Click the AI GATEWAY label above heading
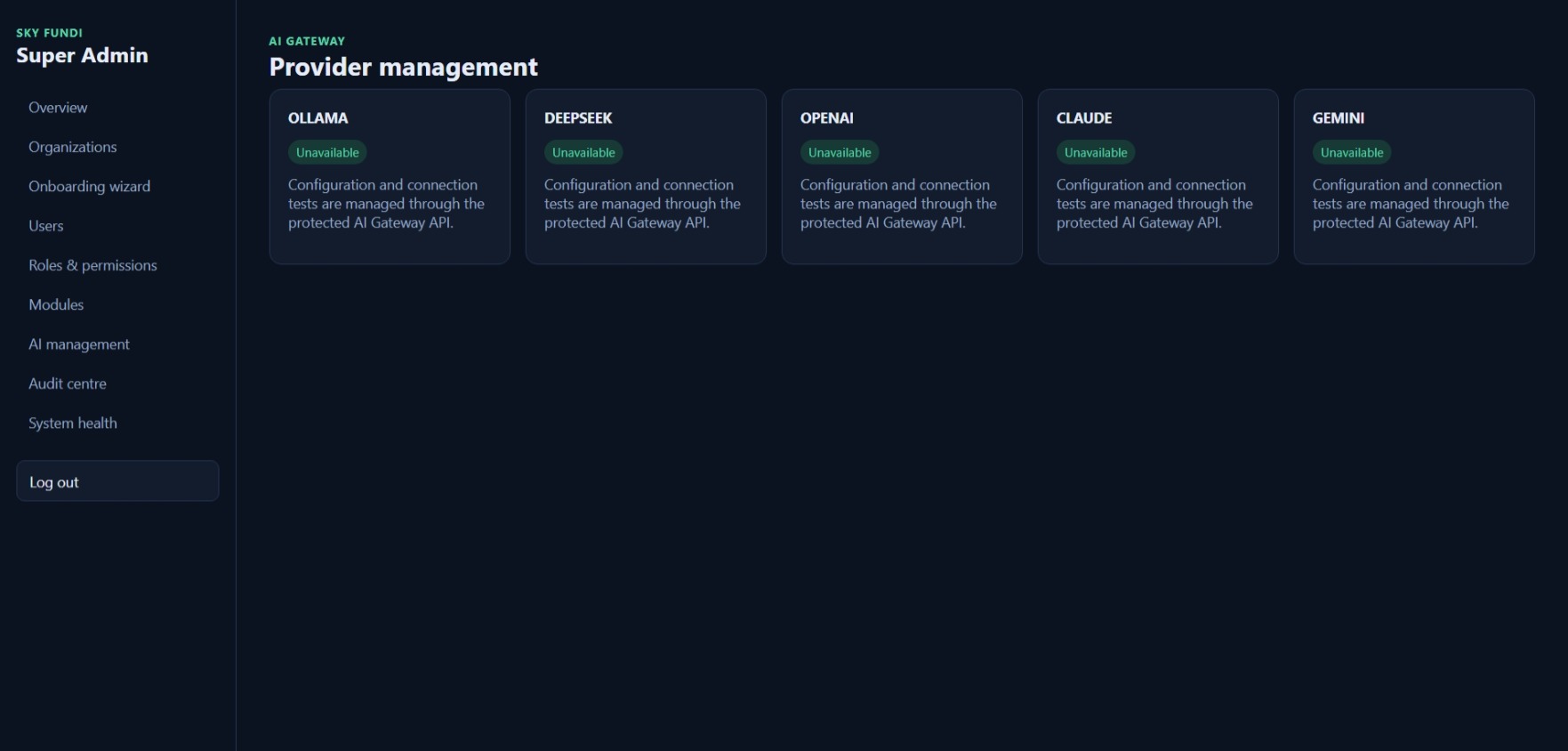This screenshot has height=751, width=1568. (307, 41)
